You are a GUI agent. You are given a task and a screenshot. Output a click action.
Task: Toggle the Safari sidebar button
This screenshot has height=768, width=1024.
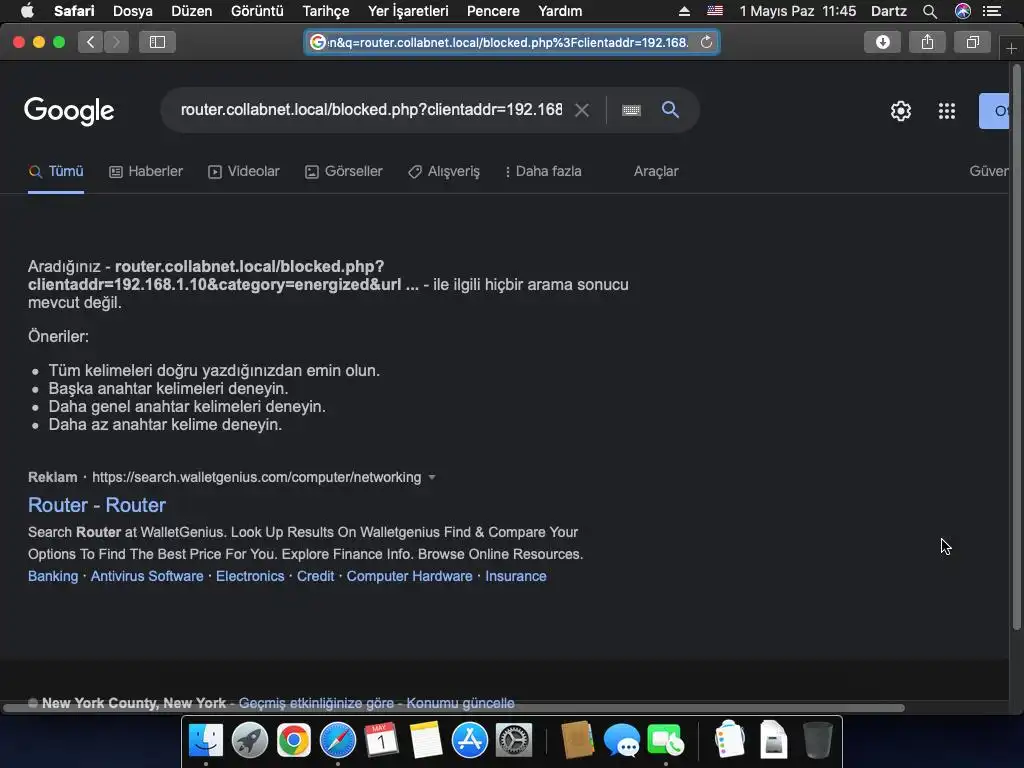coord(157,42)
